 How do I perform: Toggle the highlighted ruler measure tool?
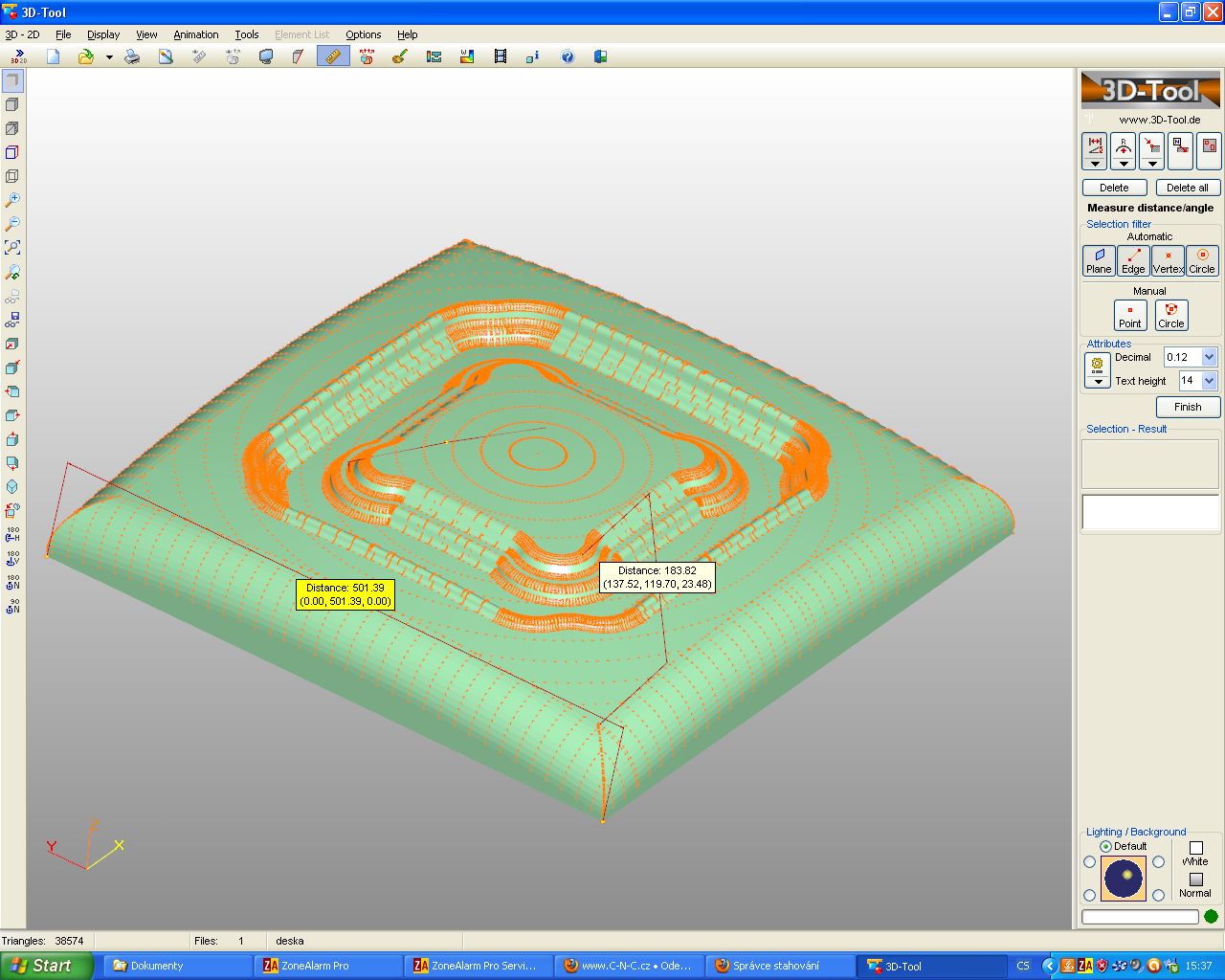click(x=333, y=56)
